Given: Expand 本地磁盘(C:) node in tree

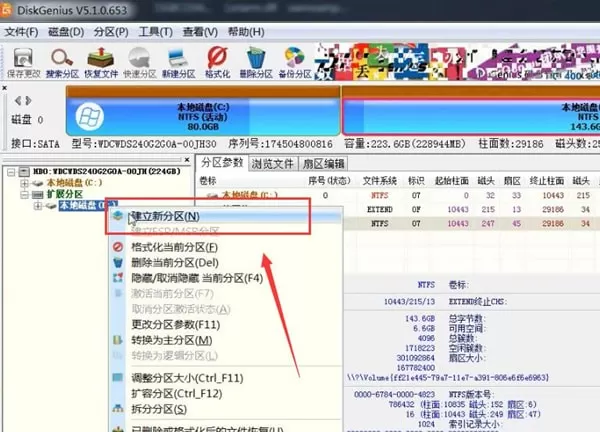Looking at the screenshot, I should pos(24,183).
